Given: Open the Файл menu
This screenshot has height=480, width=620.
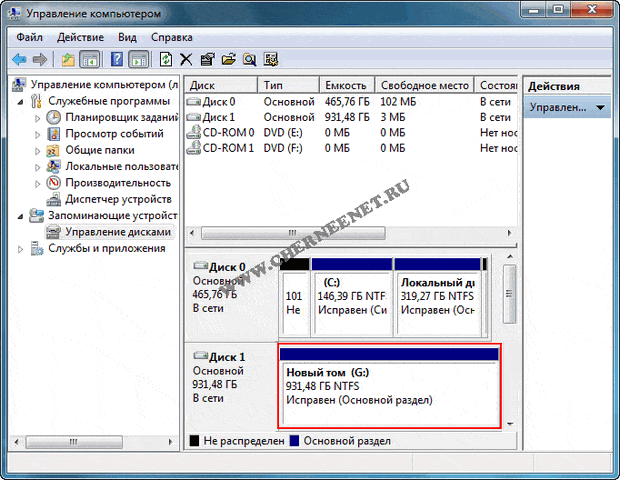Looking at the screenshot, I should click(29, 37).
